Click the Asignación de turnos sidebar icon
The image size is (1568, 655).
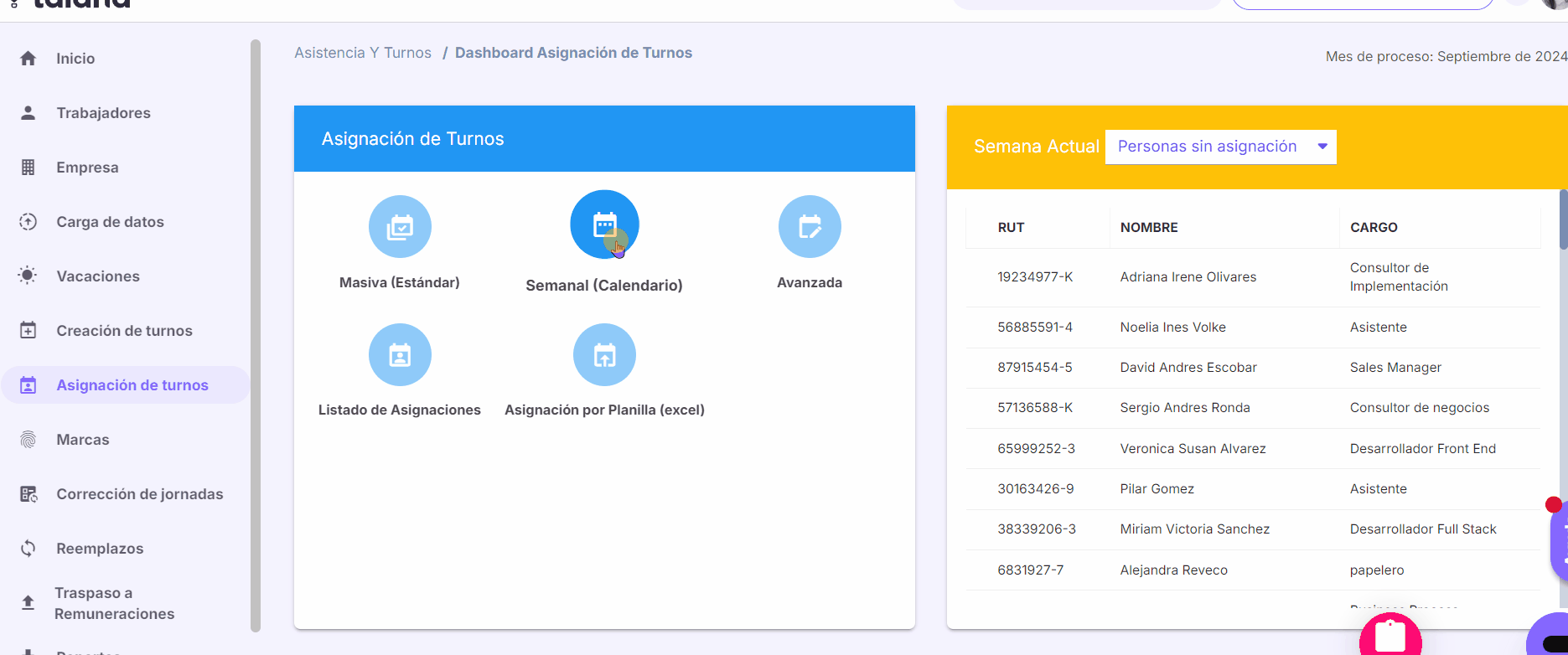point(28,385)
